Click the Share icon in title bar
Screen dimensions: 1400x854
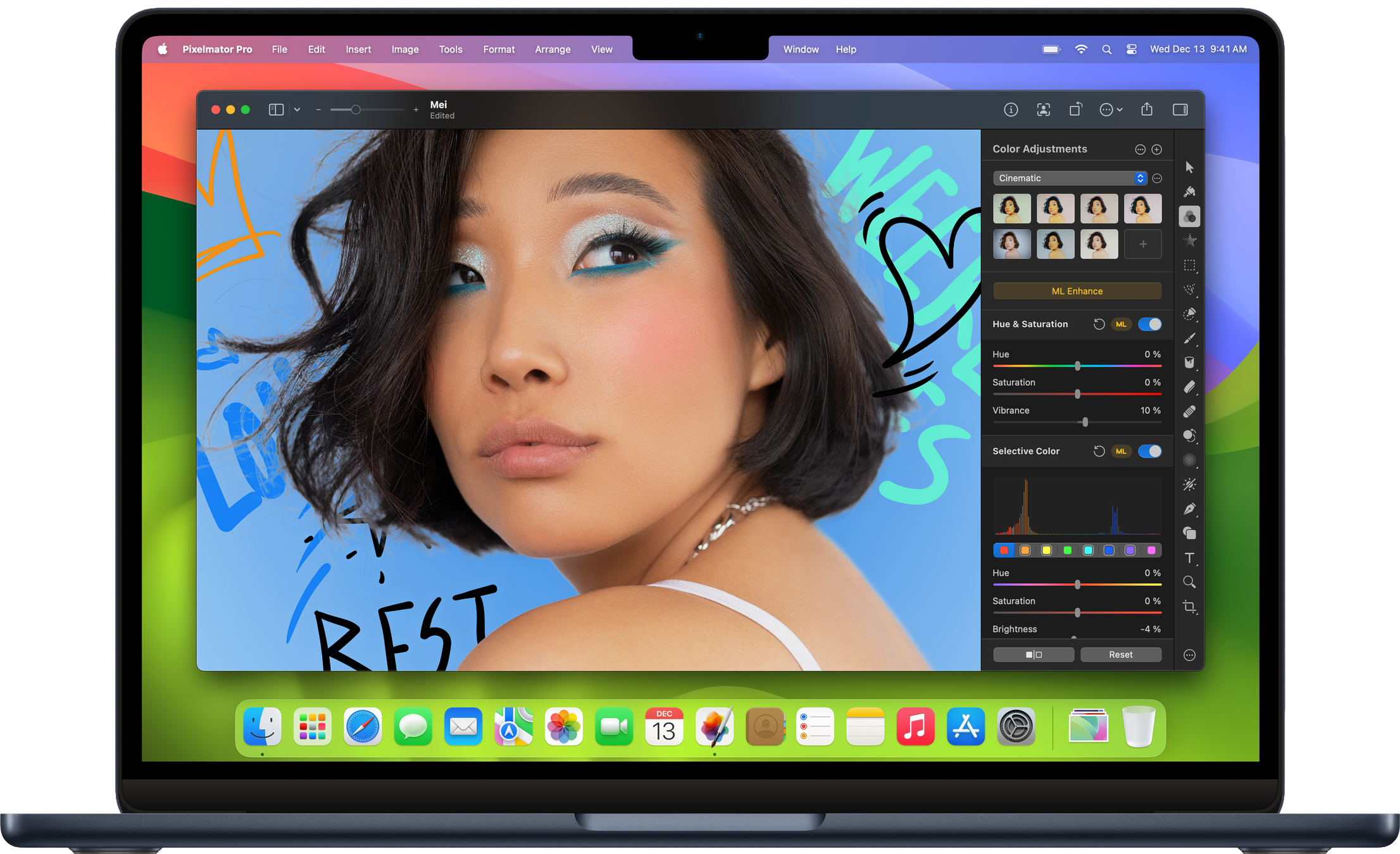tap(1147, 109)
